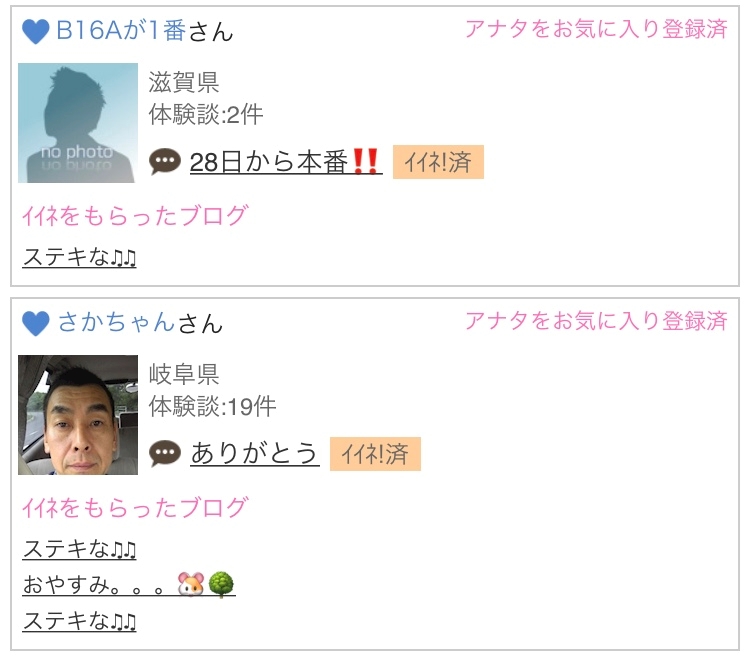Click アナタをお気に入り登録済 in さかちゃん's card
Image resolution: width=750 pixels, height=659 pixels.
click(596, 321)
